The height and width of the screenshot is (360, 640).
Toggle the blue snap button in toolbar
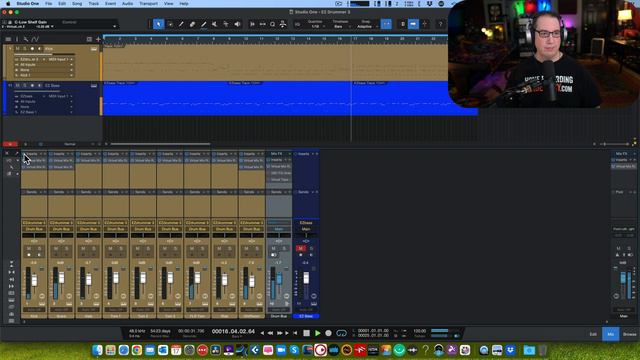pyautogui.click(x=386, y=24)
